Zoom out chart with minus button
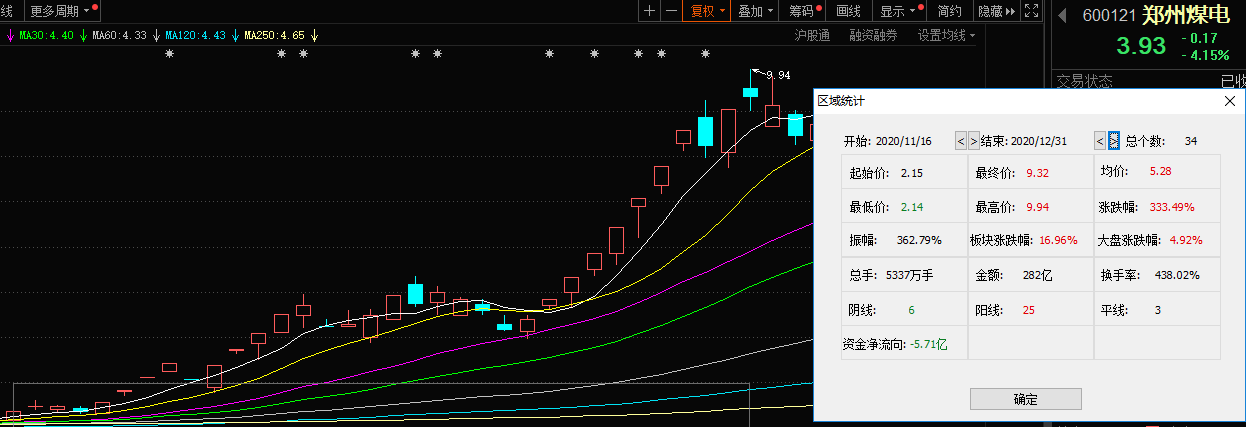 [671, 11]
